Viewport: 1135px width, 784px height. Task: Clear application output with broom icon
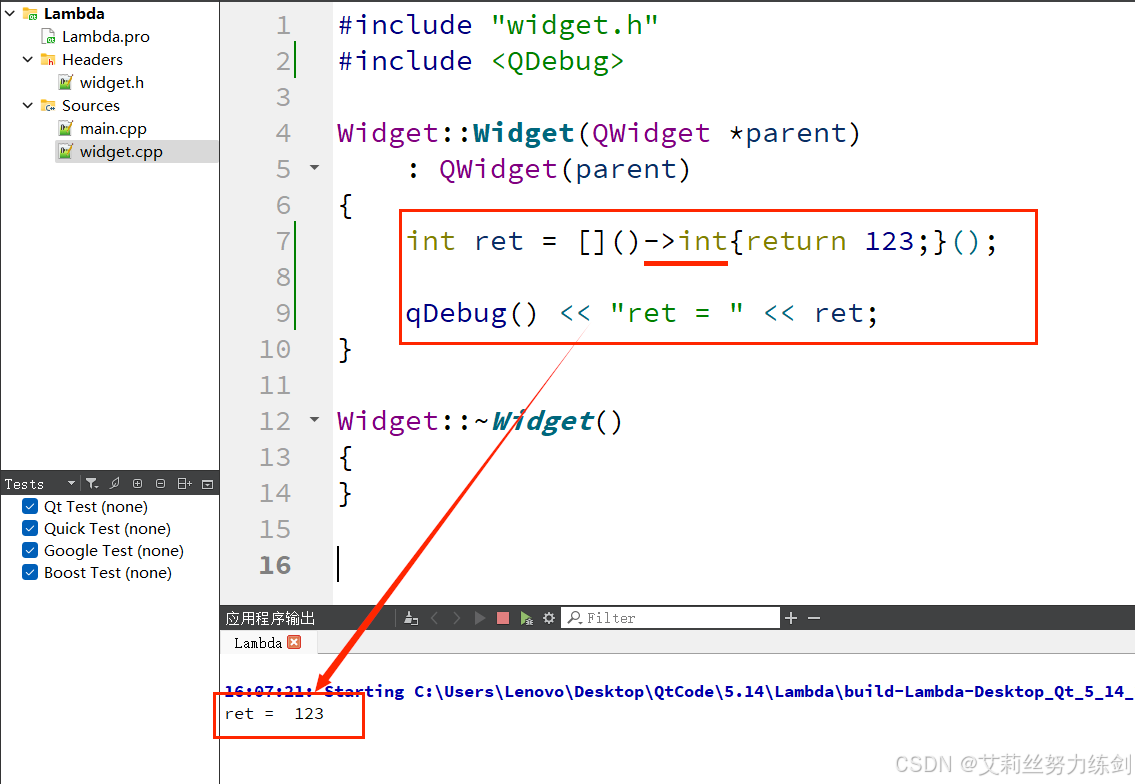coord(411,618)
